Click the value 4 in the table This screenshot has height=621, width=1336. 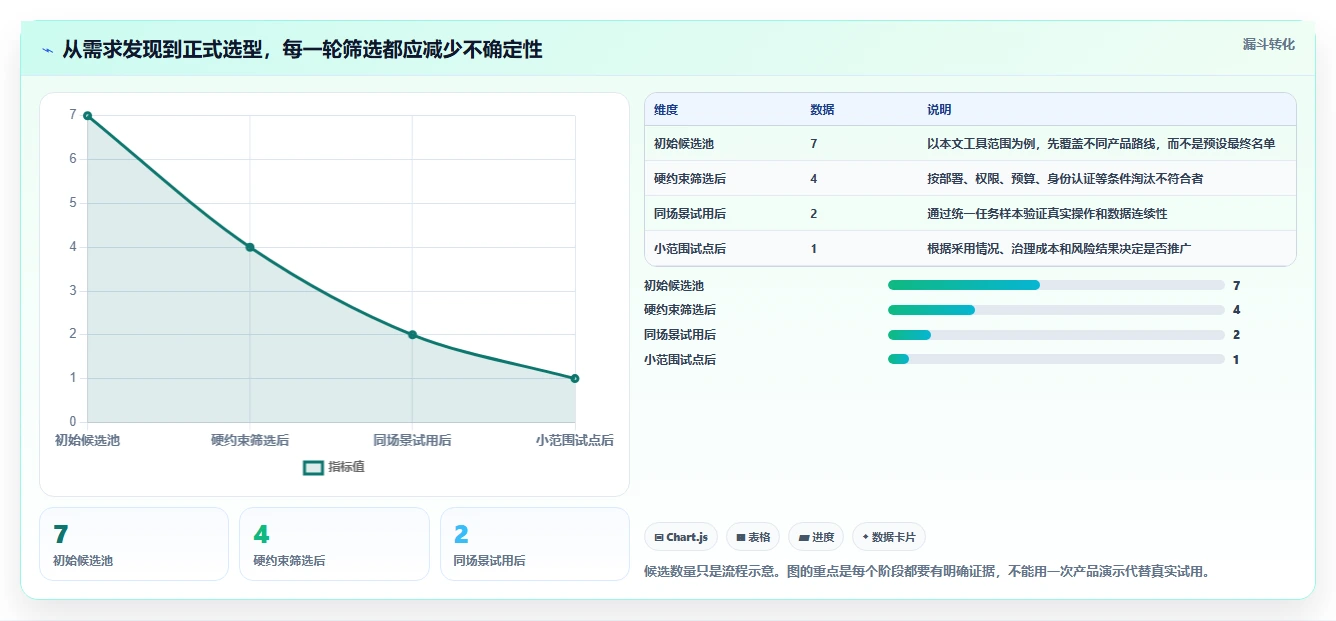pyautogui.click(x=814, y=179)
